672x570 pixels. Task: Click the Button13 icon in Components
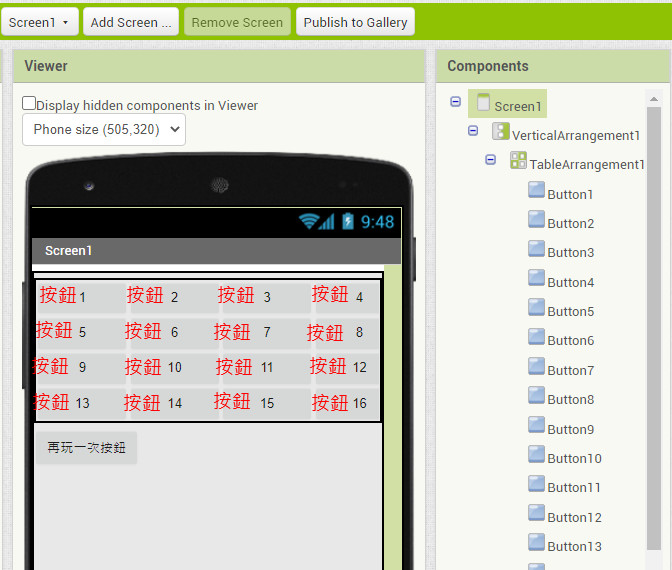536,542
